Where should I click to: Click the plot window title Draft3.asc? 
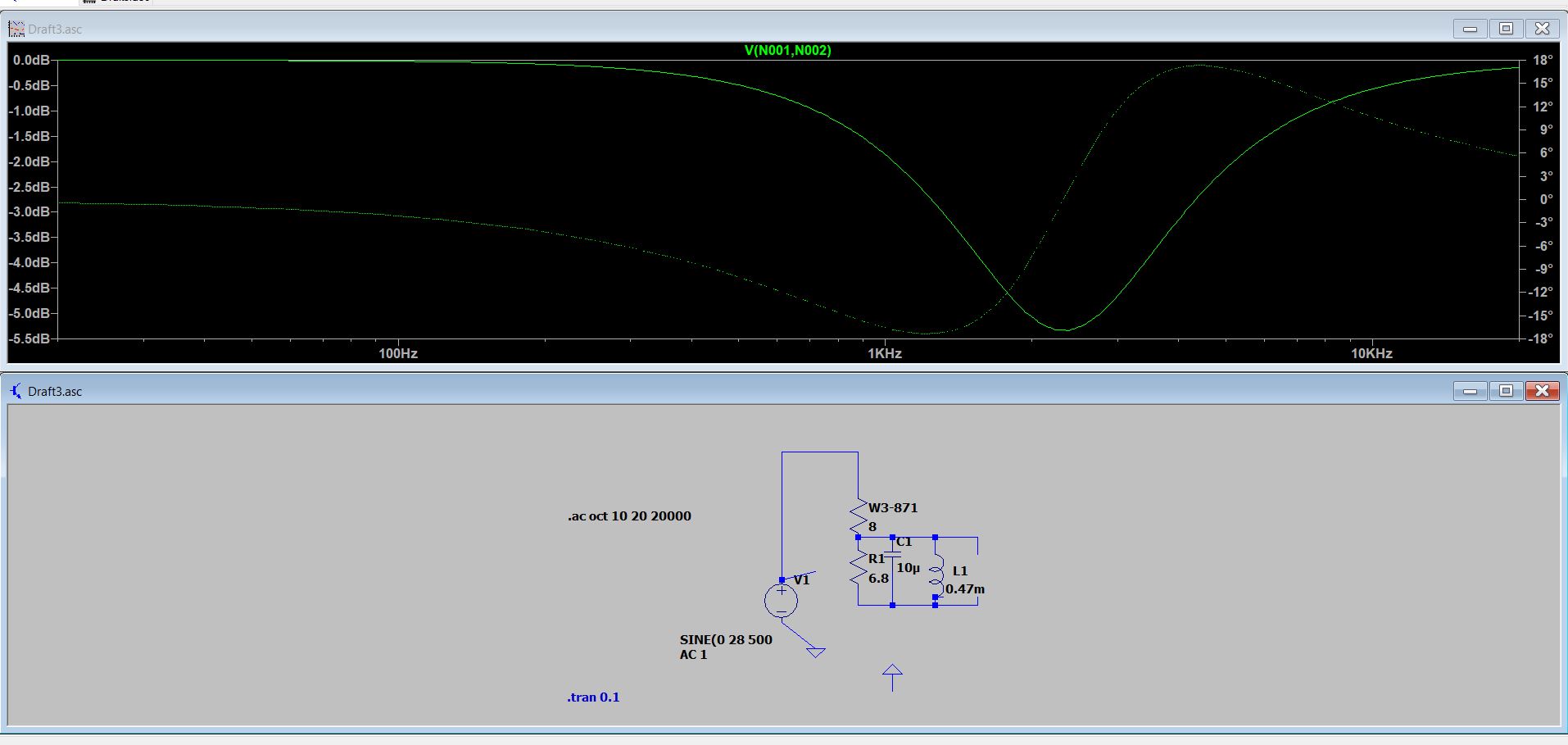(55, 30)
